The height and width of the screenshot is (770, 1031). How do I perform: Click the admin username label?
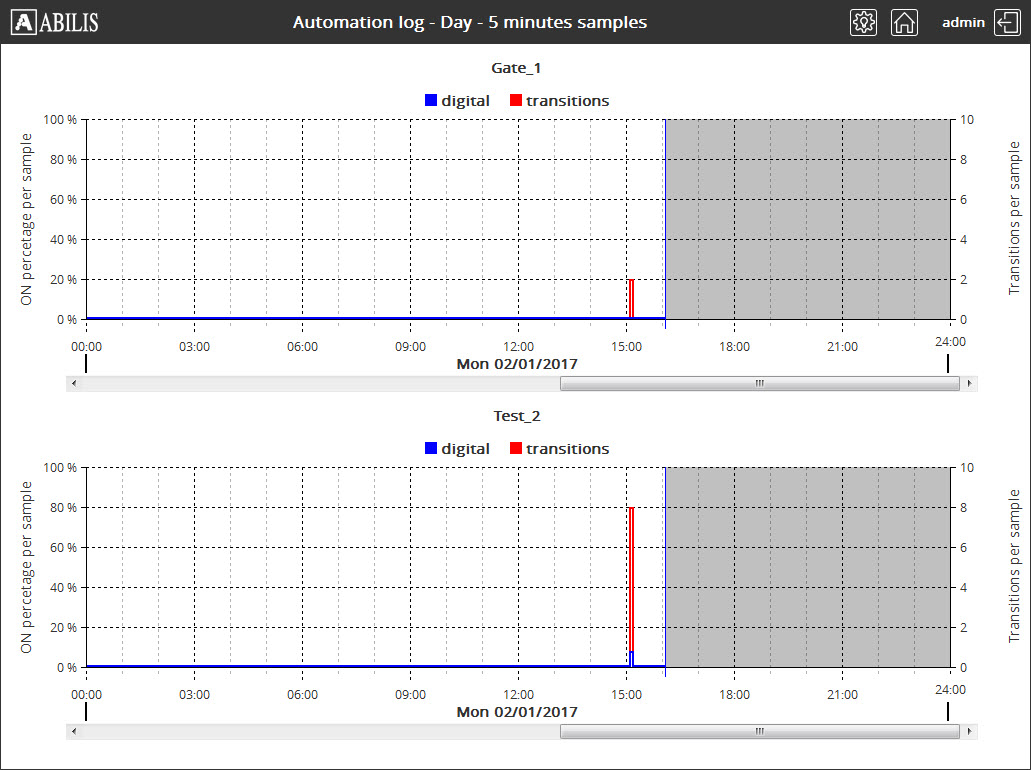[963, 22]
